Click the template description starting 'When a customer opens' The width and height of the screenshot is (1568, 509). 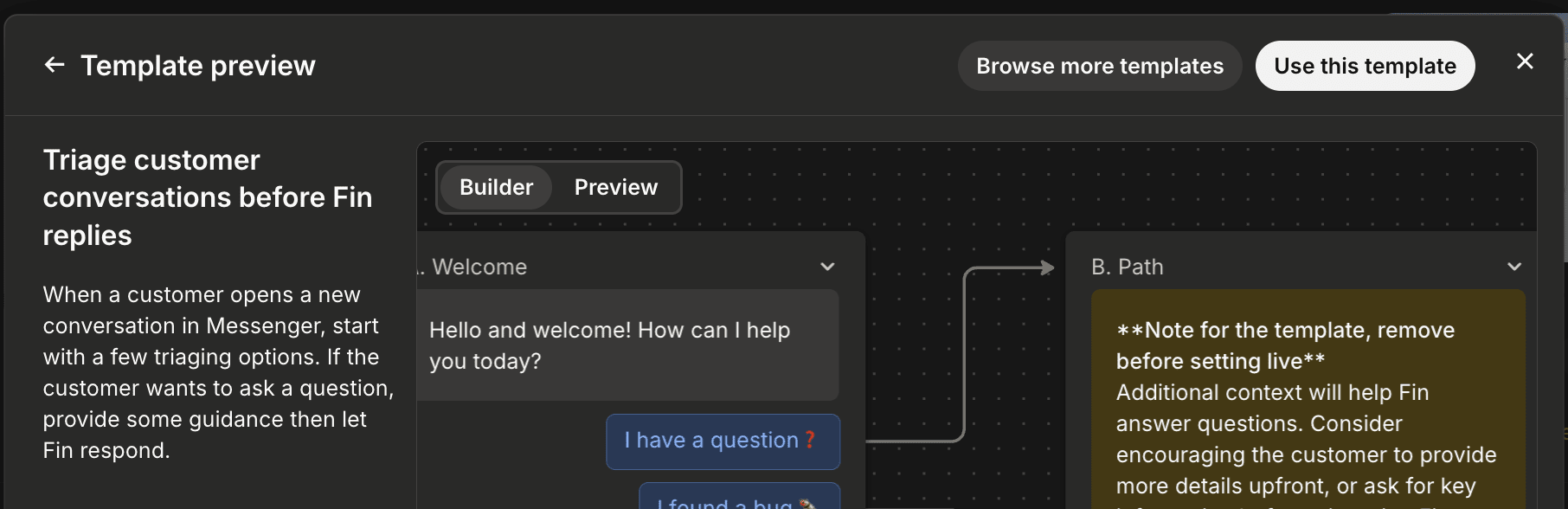[218, 372]
